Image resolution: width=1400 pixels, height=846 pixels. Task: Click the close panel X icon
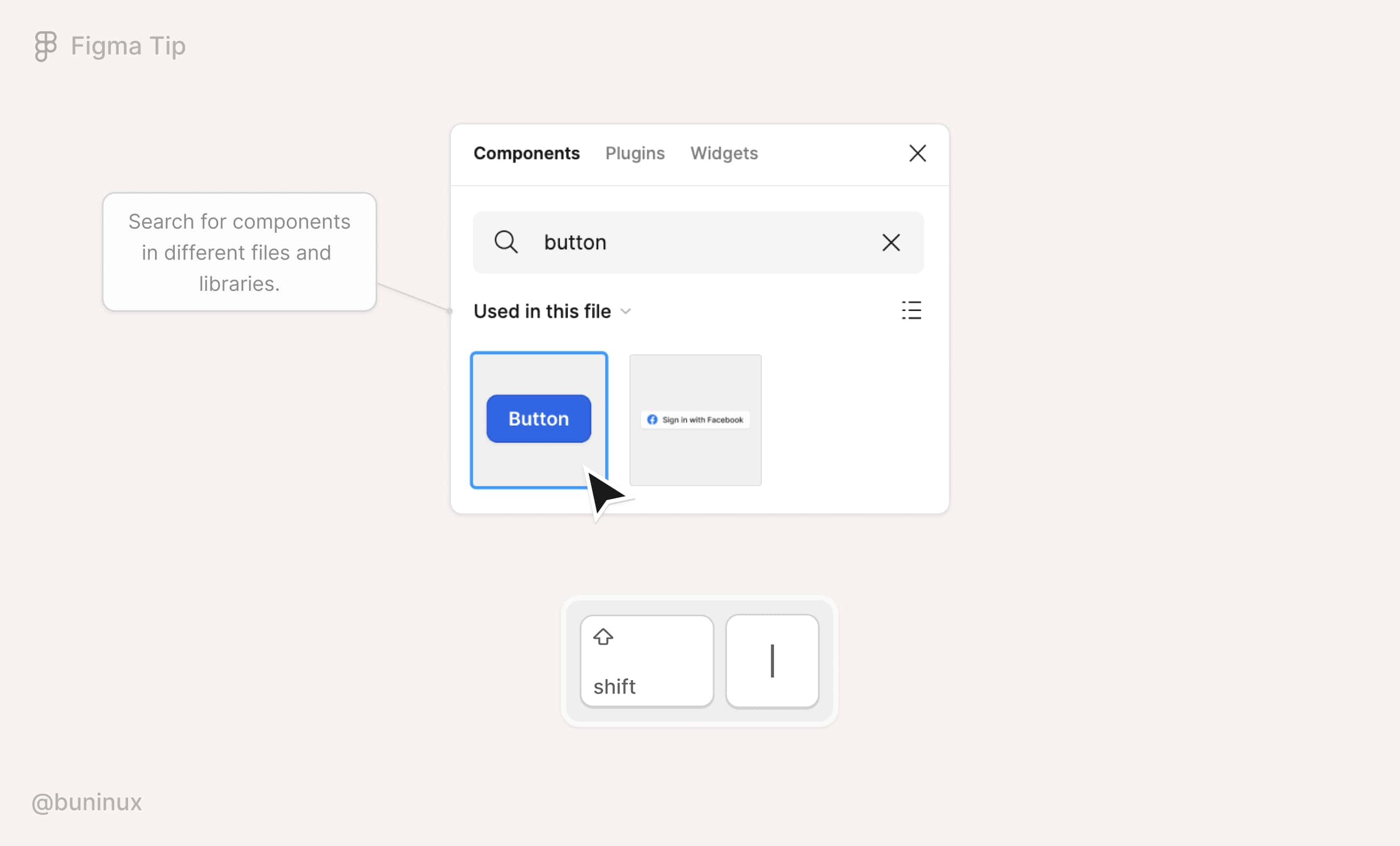tap(917, 153)
